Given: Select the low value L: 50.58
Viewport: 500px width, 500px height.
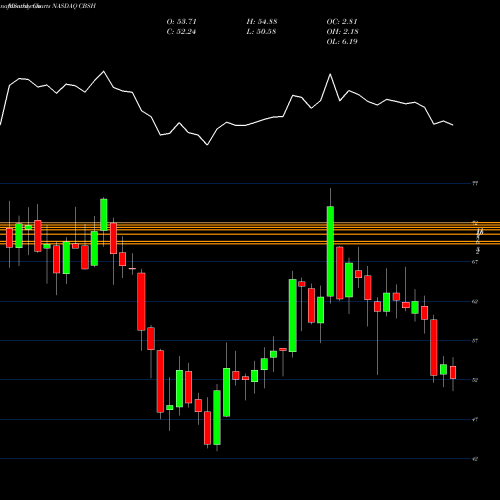Looking at the screenshot, I should 262,32.
